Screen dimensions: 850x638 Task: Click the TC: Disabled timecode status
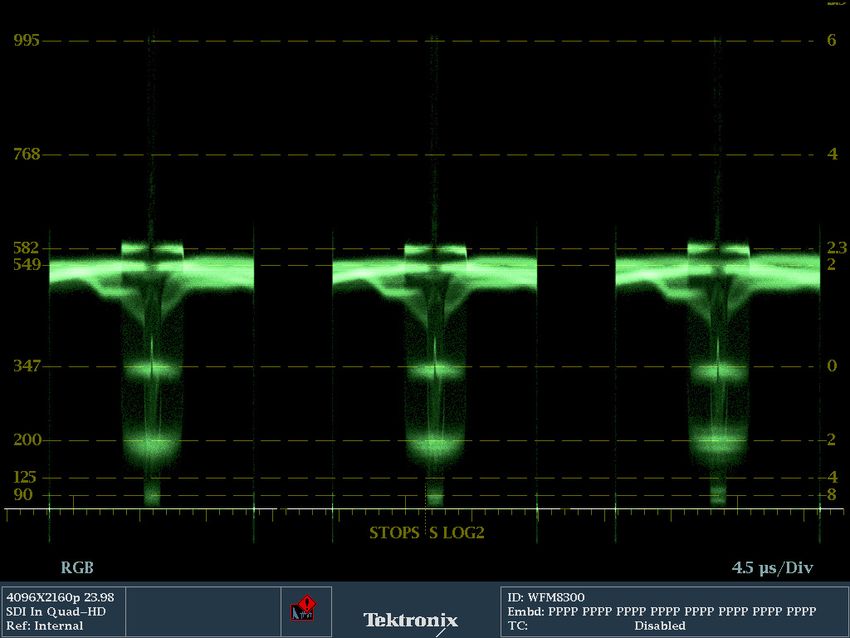point(596,626)
